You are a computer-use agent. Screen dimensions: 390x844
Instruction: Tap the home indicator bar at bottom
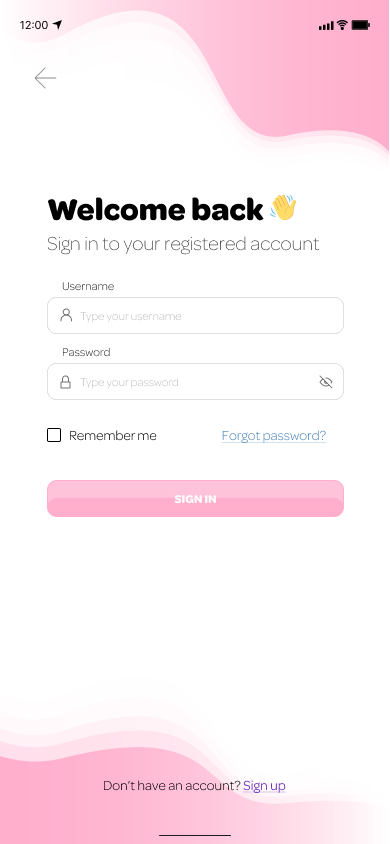click(195, 835)
